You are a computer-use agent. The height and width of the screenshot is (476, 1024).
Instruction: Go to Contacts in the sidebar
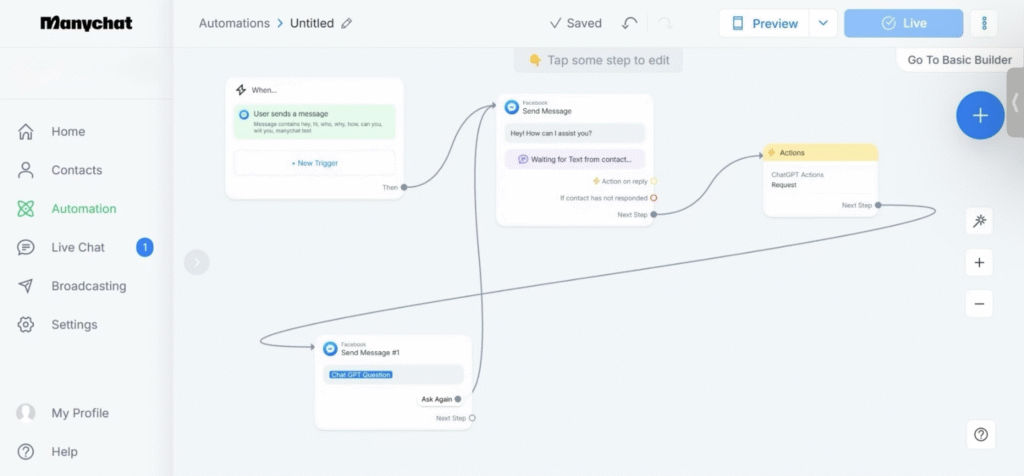tap(77, 170)
